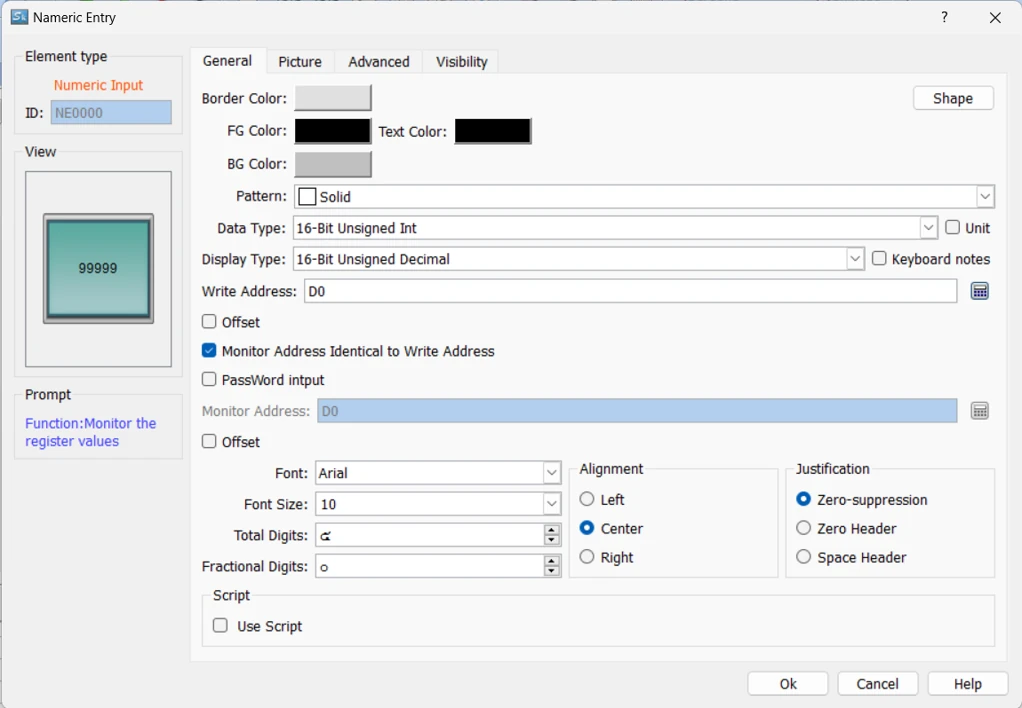The height and width of the screenshot is (708, 1022).
Task: Enable PassWord intput checkbox
Action: (209, 379)
